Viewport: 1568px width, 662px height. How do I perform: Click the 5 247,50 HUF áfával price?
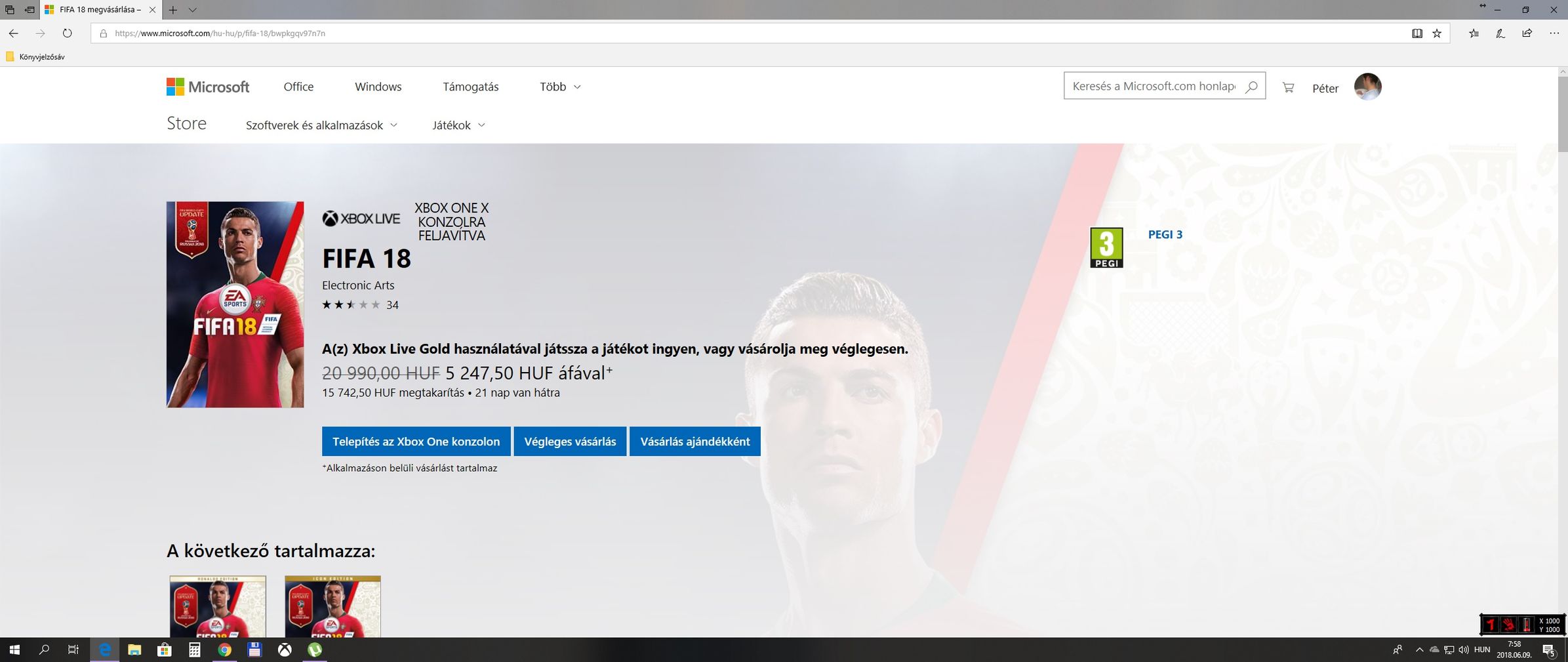(x=529, y=373)
